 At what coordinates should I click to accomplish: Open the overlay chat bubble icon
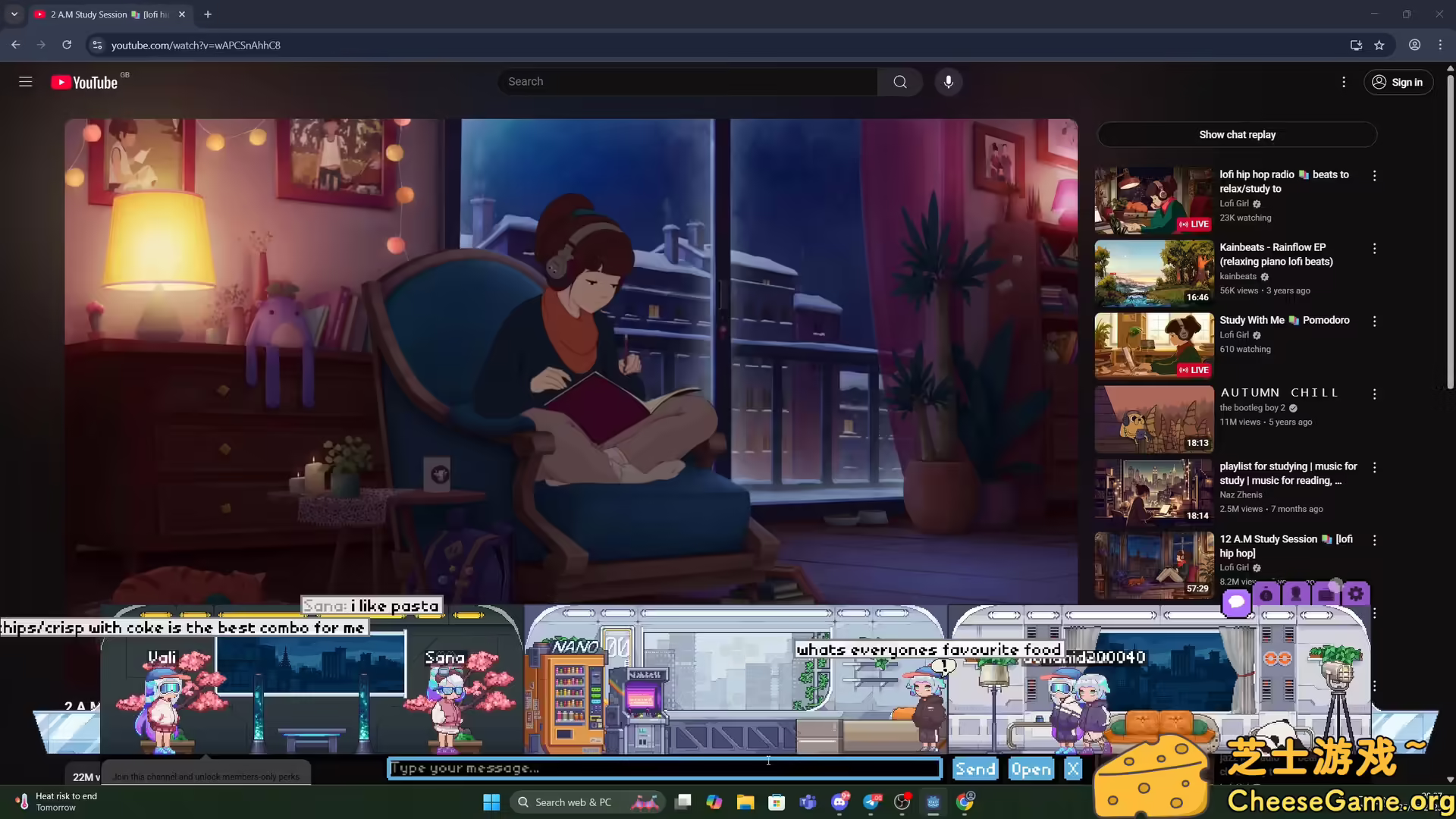[1236, 601]
